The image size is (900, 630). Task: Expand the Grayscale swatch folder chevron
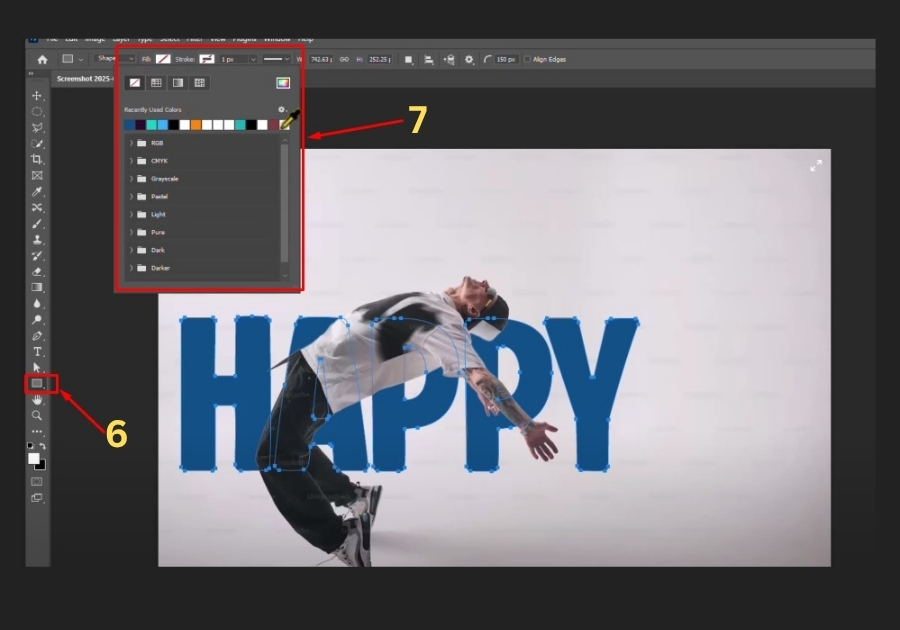tap(131, 178)
